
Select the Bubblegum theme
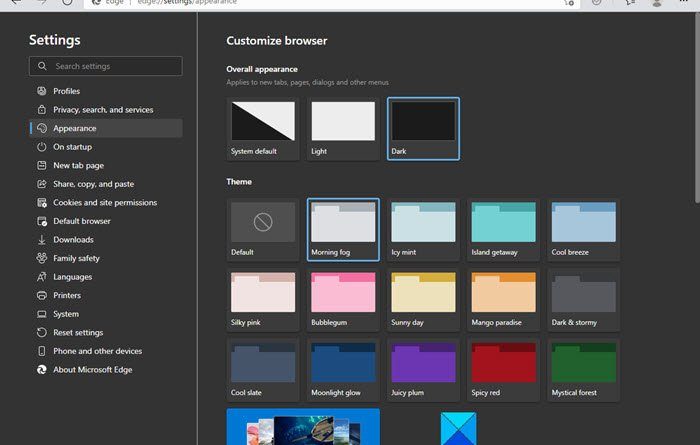(x=343, y=300)
